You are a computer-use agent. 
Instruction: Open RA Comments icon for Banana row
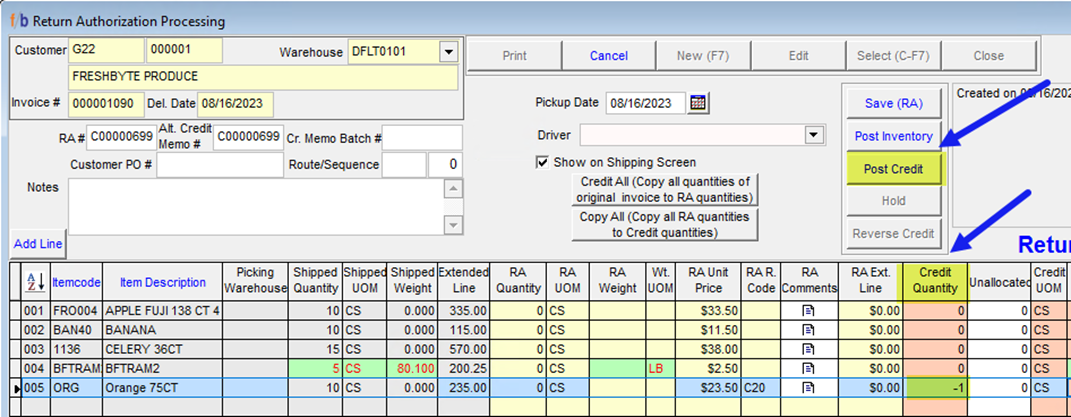coord(810,330)
